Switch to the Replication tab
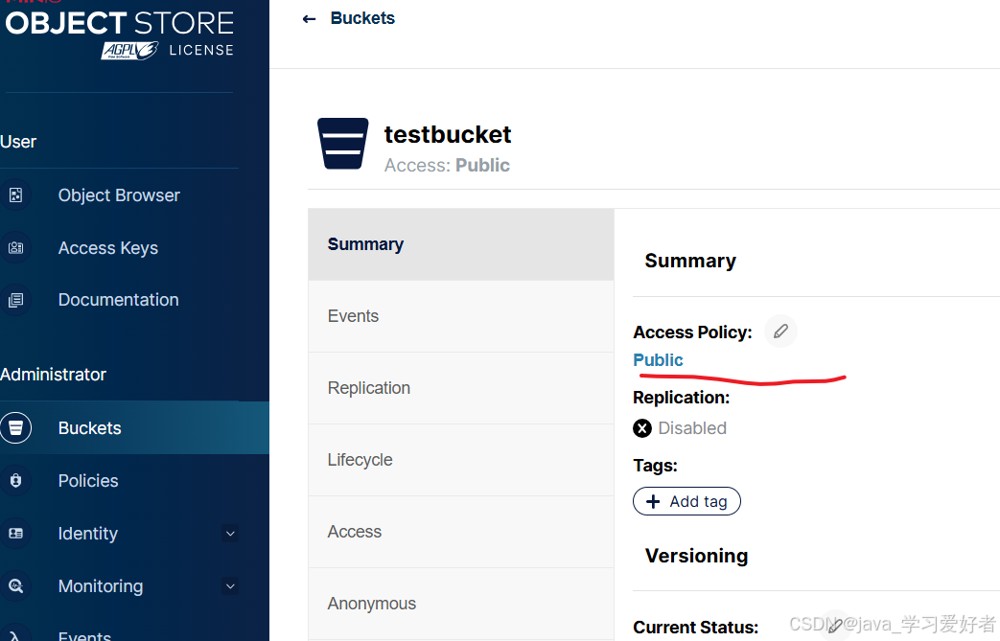 (461, 388)
